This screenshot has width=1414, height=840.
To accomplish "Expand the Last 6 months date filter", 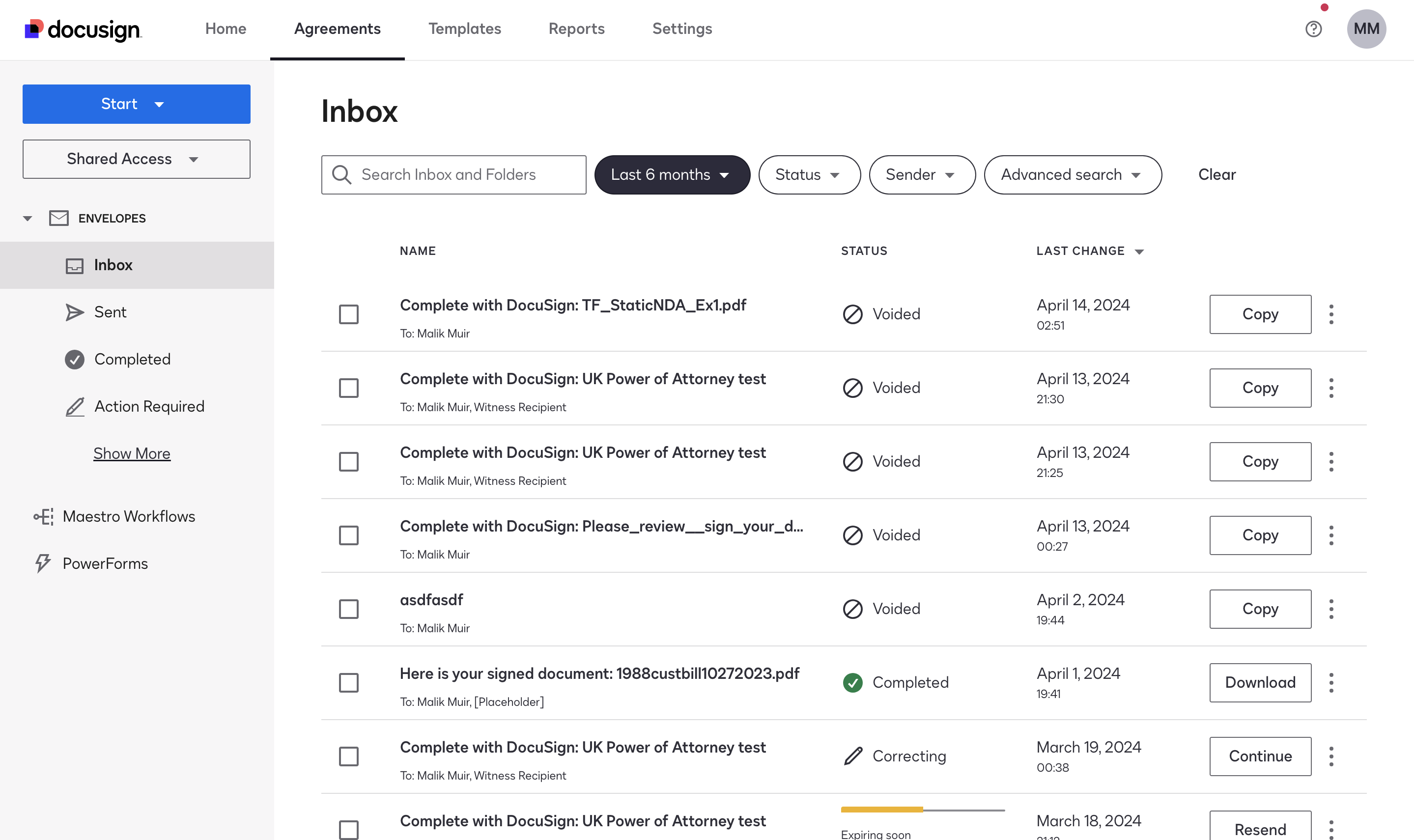I will (x=671, y=175).
